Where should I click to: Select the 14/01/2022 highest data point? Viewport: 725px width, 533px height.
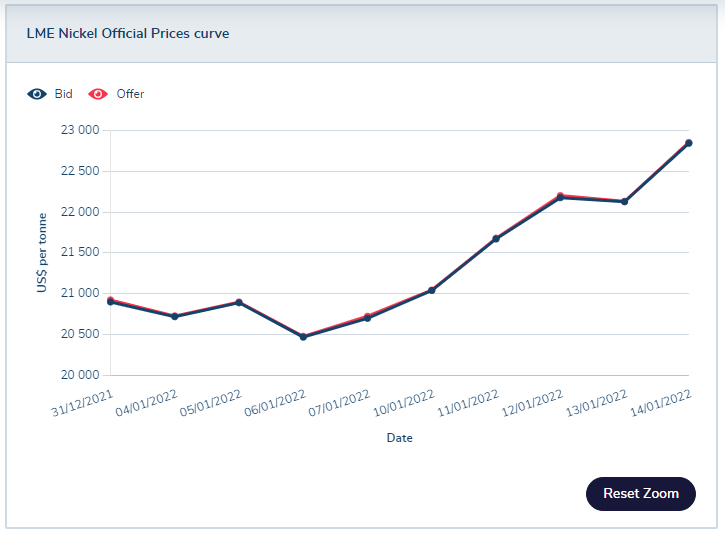point(688,143)
